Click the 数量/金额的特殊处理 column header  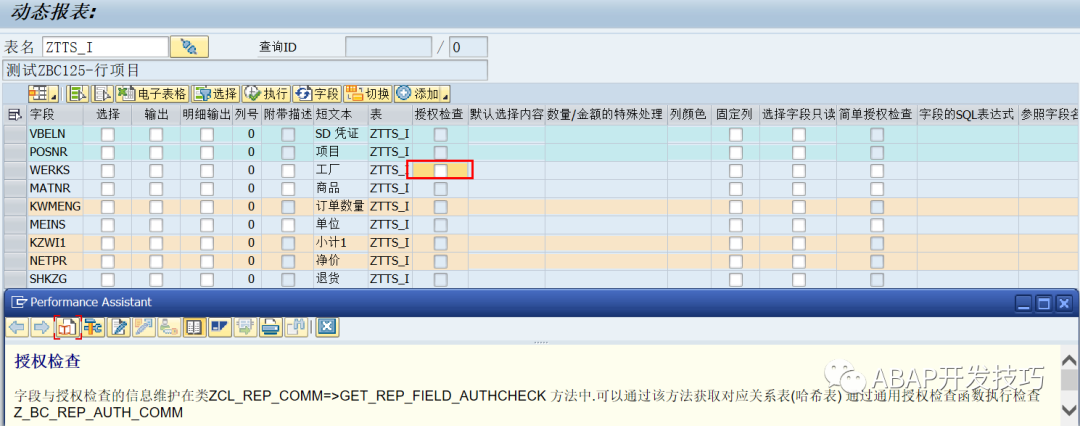[606, 114]
